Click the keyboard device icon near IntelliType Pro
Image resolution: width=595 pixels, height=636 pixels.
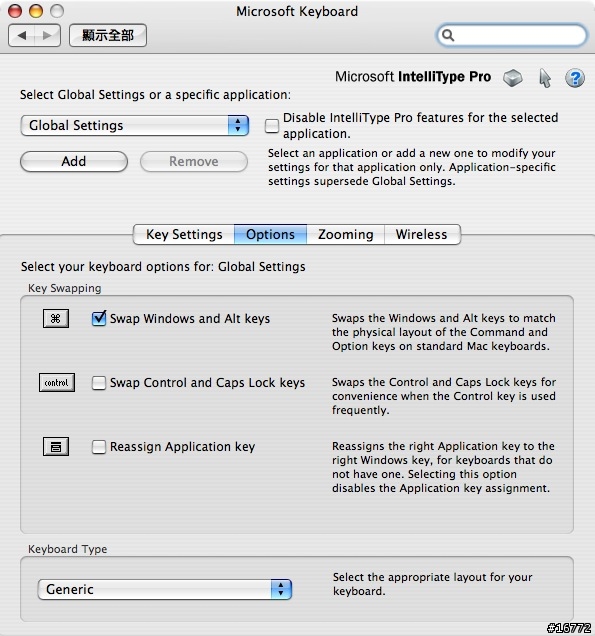[x=513, y=78]
